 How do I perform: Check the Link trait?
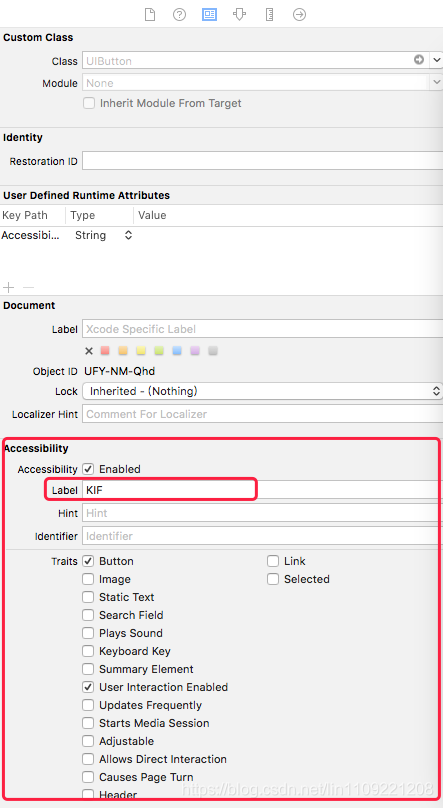coord(273,561)
